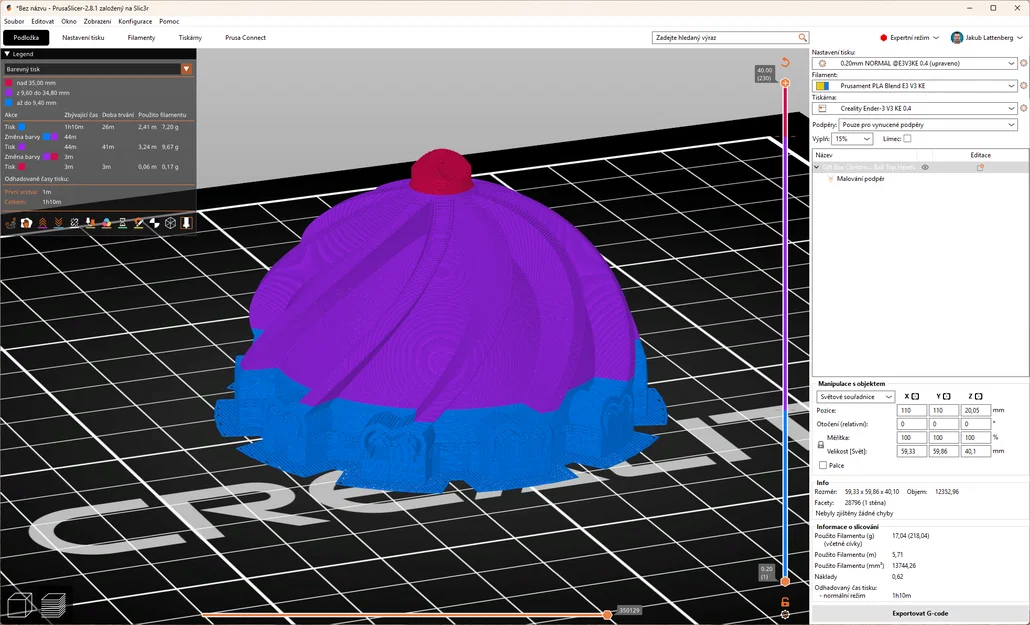This screenshot has height=625, width=1030.
Task: Open the Soubor menu
Action: click(14, 21)
